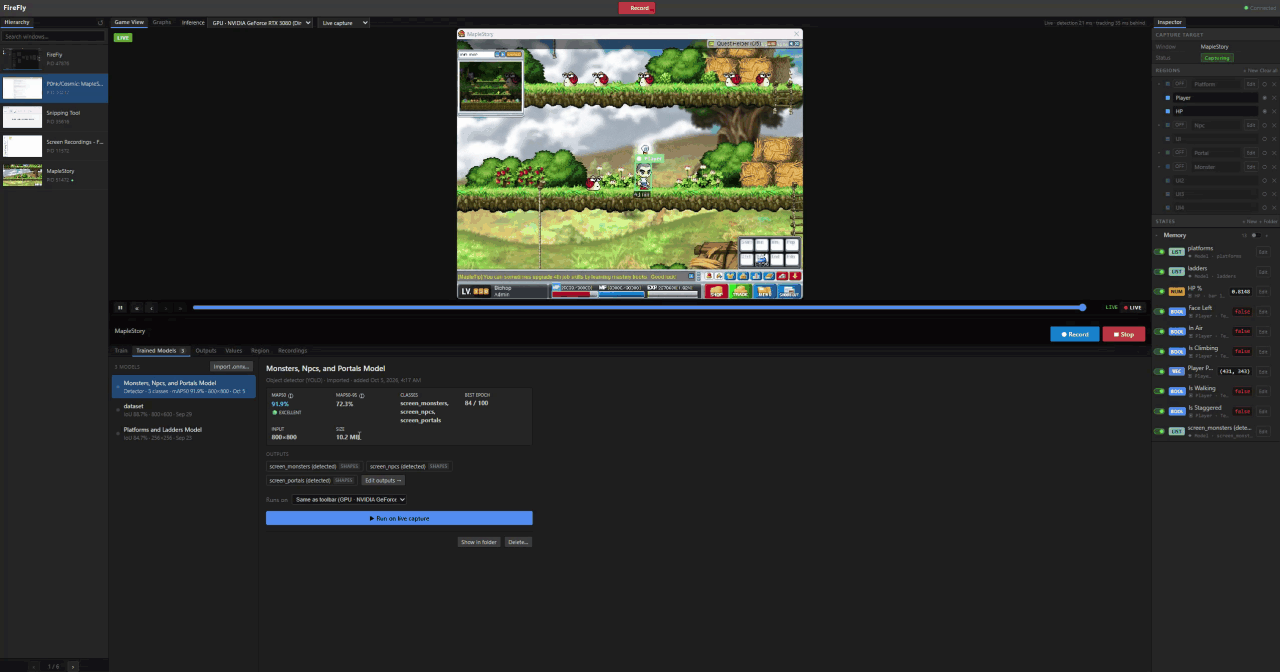Viewport: 1280px width, 672px height.
Task: Step back one frame with the single-left arrow
Action: coord(151,308)
